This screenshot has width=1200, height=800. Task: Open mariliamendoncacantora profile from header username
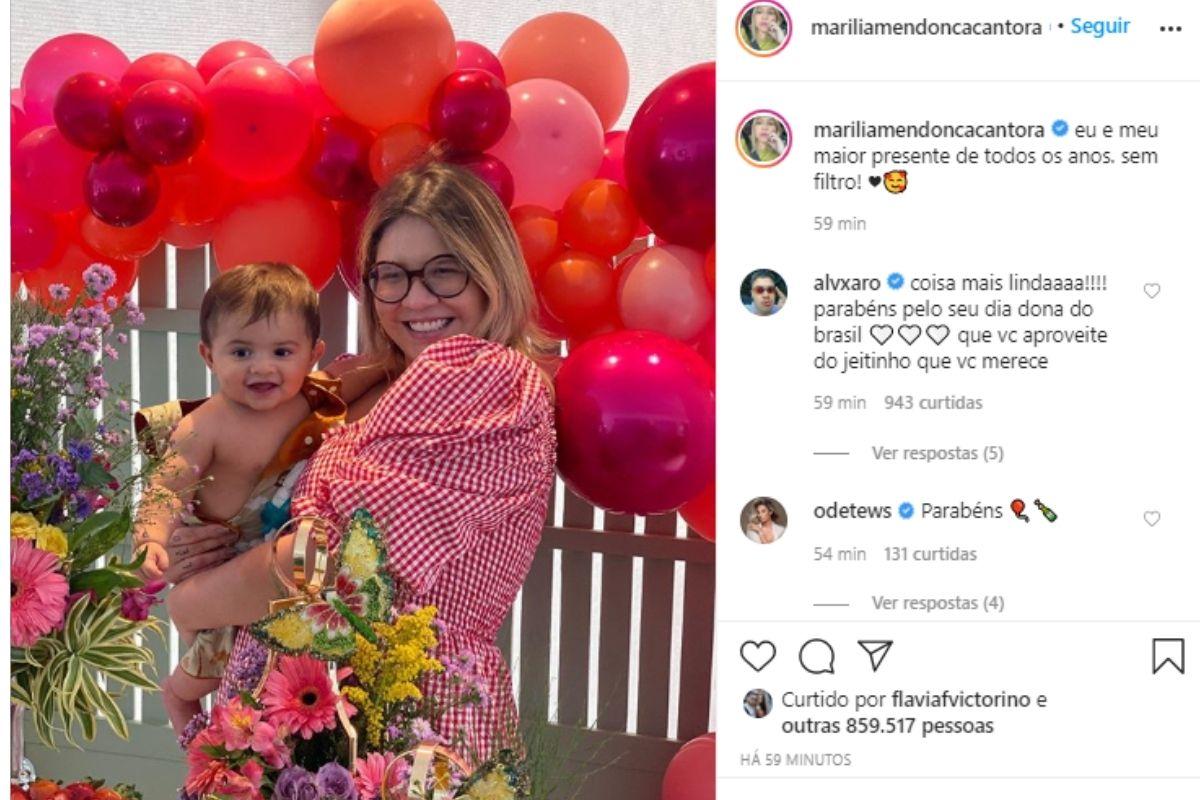tap(927, 28)
